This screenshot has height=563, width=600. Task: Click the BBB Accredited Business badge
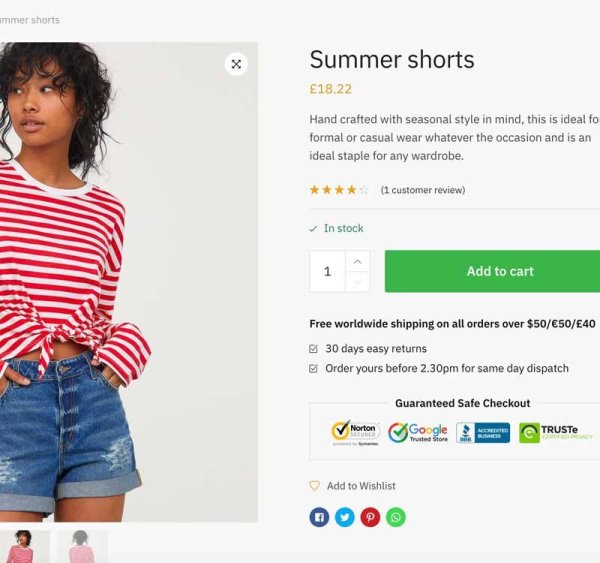tap(483, 433)
